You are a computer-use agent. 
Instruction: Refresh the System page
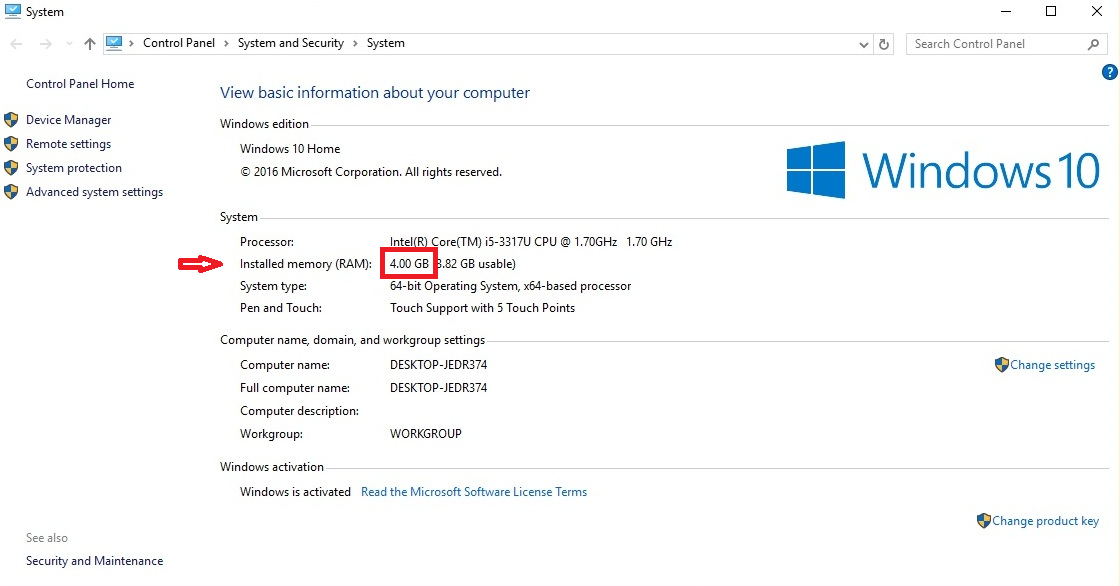click(x=884, y=44)
